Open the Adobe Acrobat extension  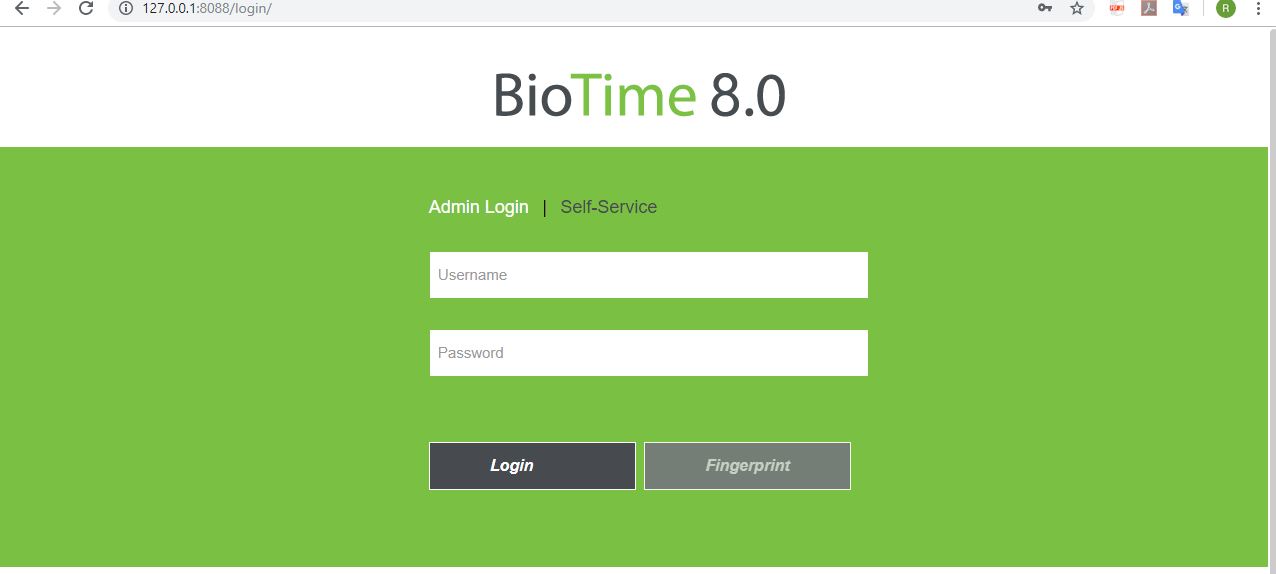pyautogui.click(x=1149, y=8)
